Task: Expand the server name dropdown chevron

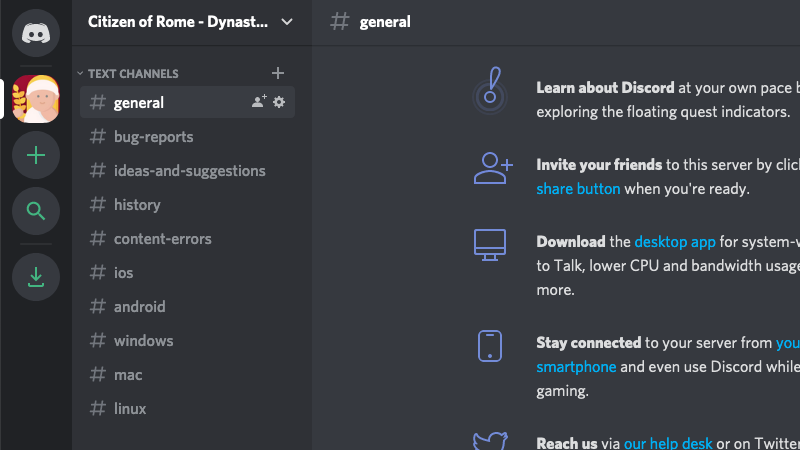Action: click(287, 22)
